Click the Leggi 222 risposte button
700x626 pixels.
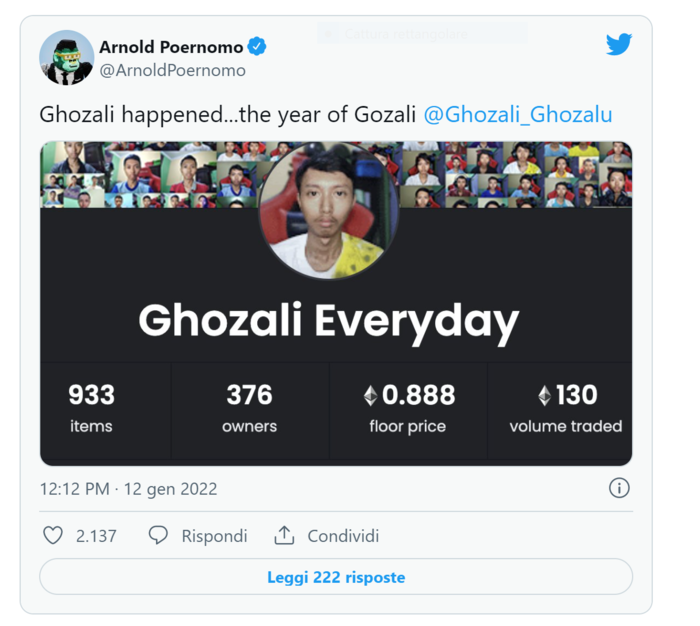(x=336, y=577)
